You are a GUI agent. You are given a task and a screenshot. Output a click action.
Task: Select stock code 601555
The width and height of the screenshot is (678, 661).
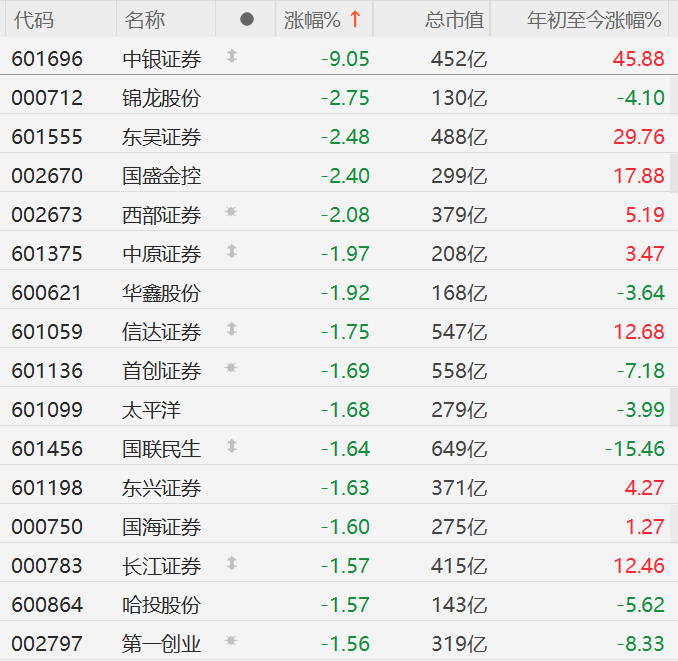[47, 137]
